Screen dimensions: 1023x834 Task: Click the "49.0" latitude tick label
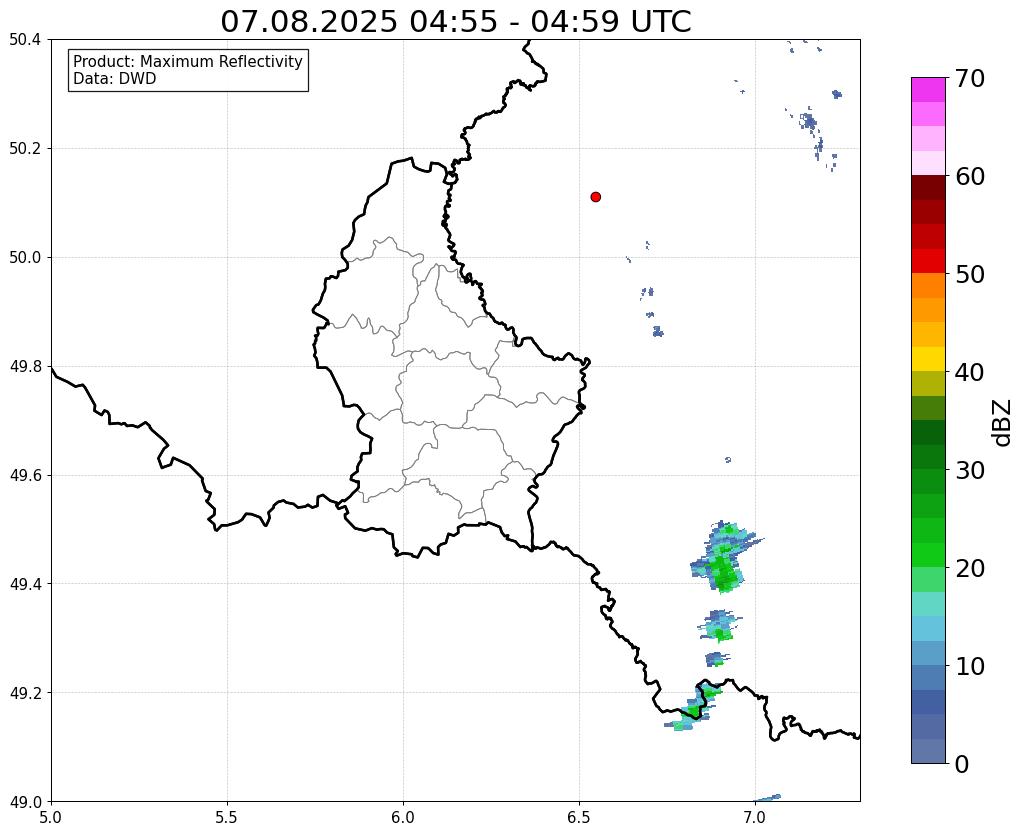click(x=25, y=801)
